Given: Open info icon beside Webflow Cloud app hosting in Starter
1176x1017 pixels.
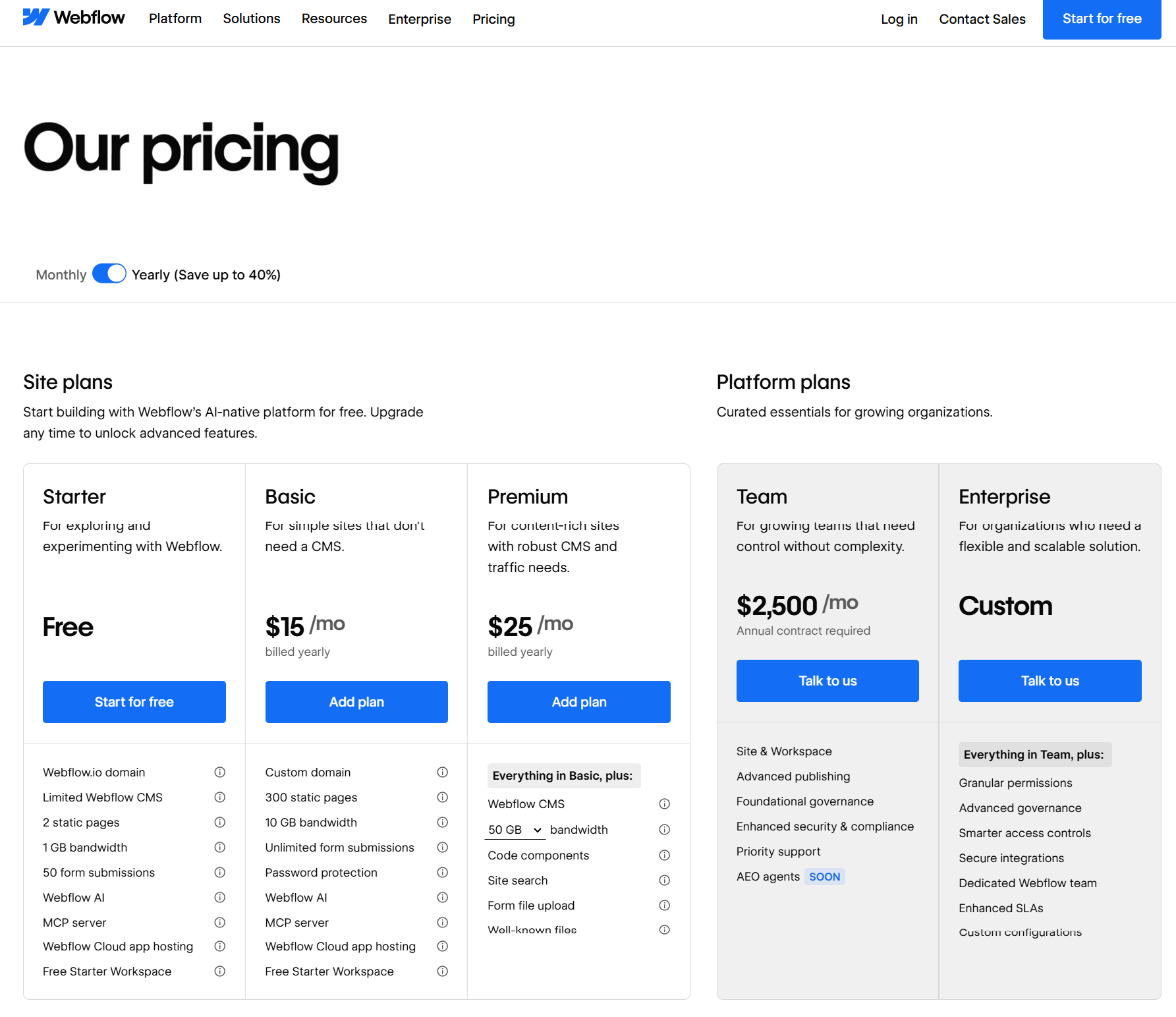Looking at the screenshot, I should coord(220,946).
